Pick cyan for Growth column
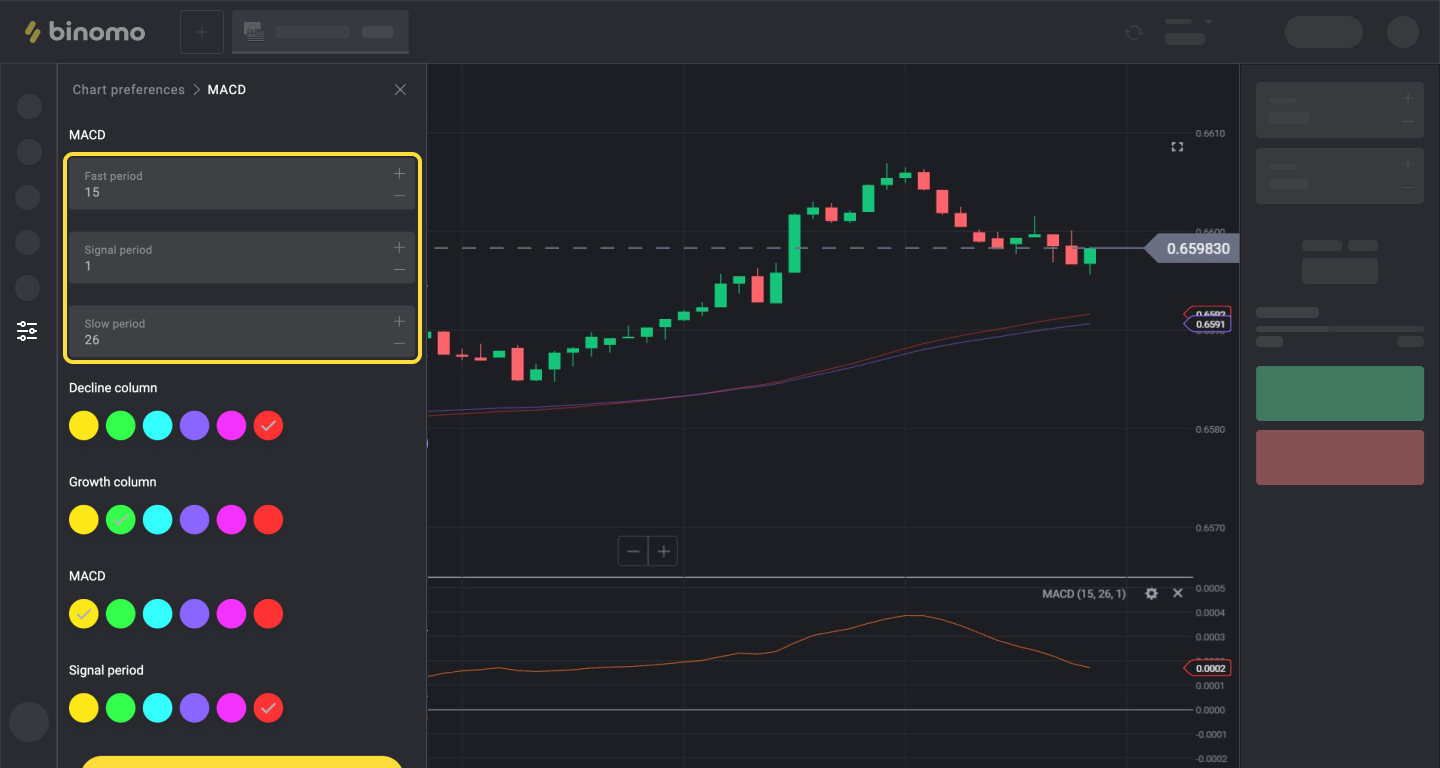Screen dimensions: 1440x768 (x=158, y=520)
